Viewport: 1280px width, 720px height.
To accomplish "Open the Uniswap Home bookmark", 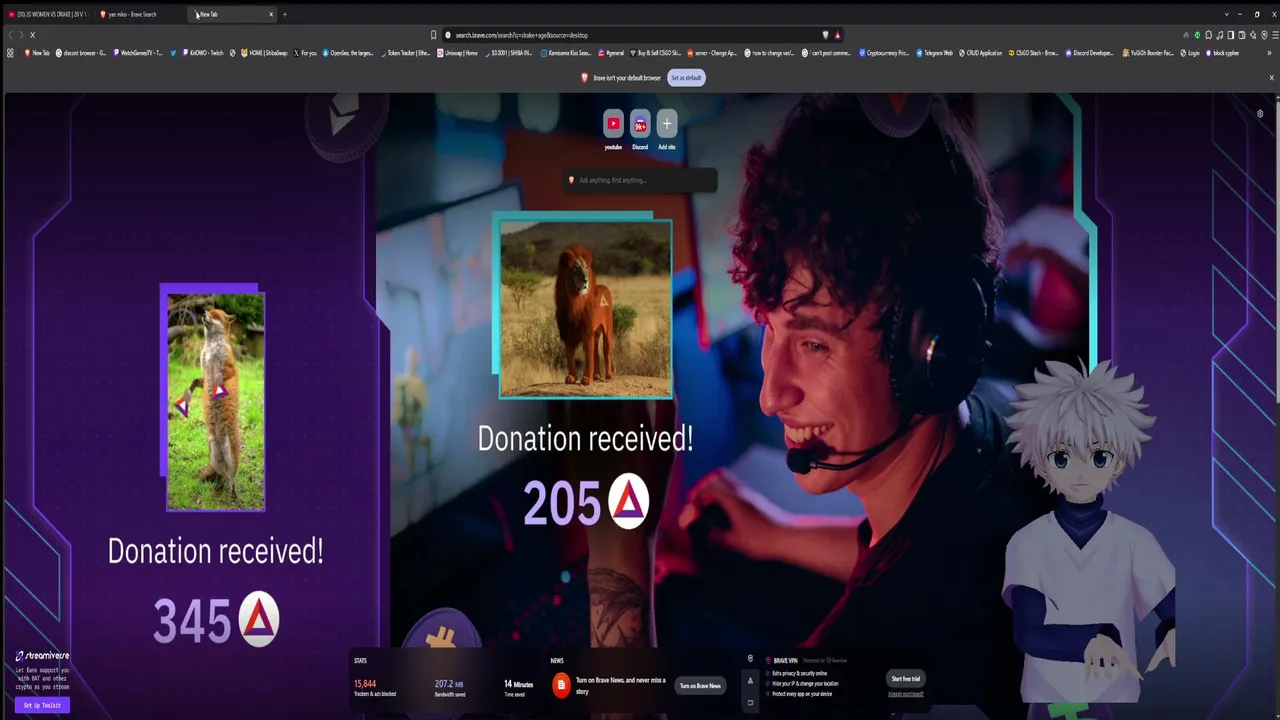I will pos(456,53).
